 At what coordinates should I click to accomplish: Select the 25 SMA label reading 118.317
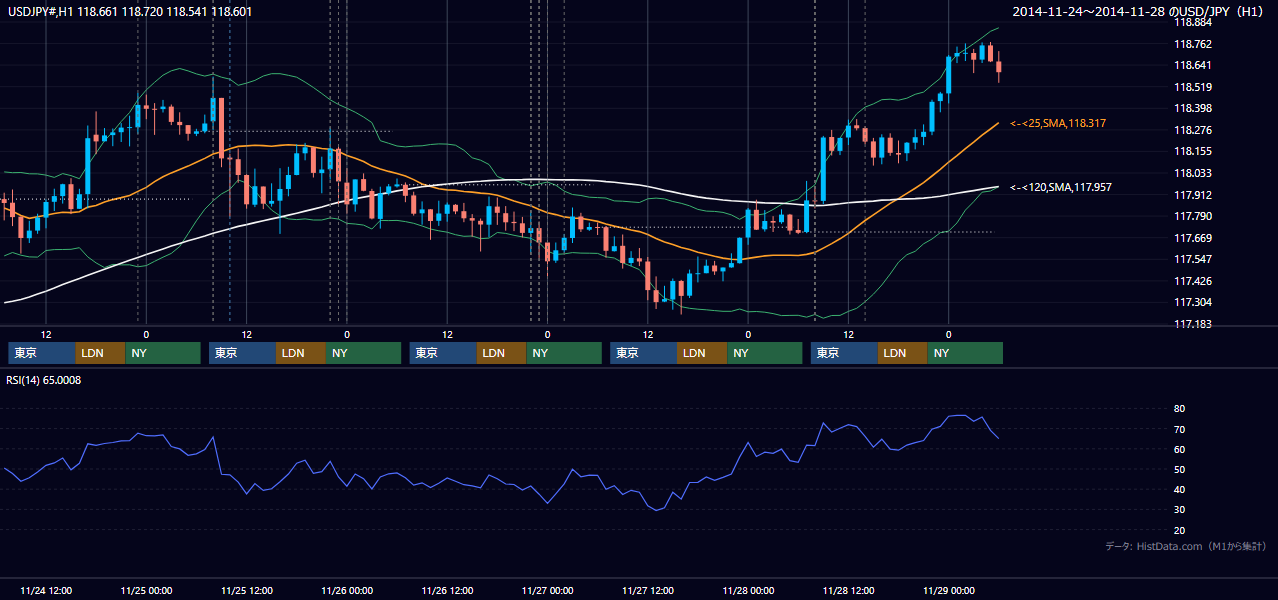[x=1058, y=123]
